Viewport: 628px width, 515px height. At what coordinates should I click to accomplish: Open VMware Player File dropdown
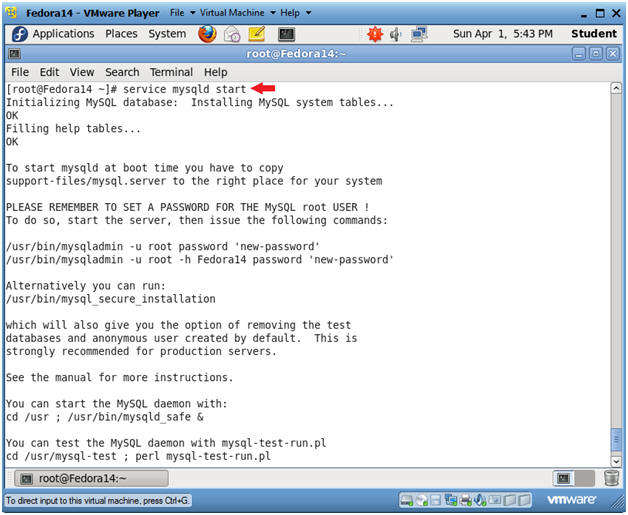point(182,13)
